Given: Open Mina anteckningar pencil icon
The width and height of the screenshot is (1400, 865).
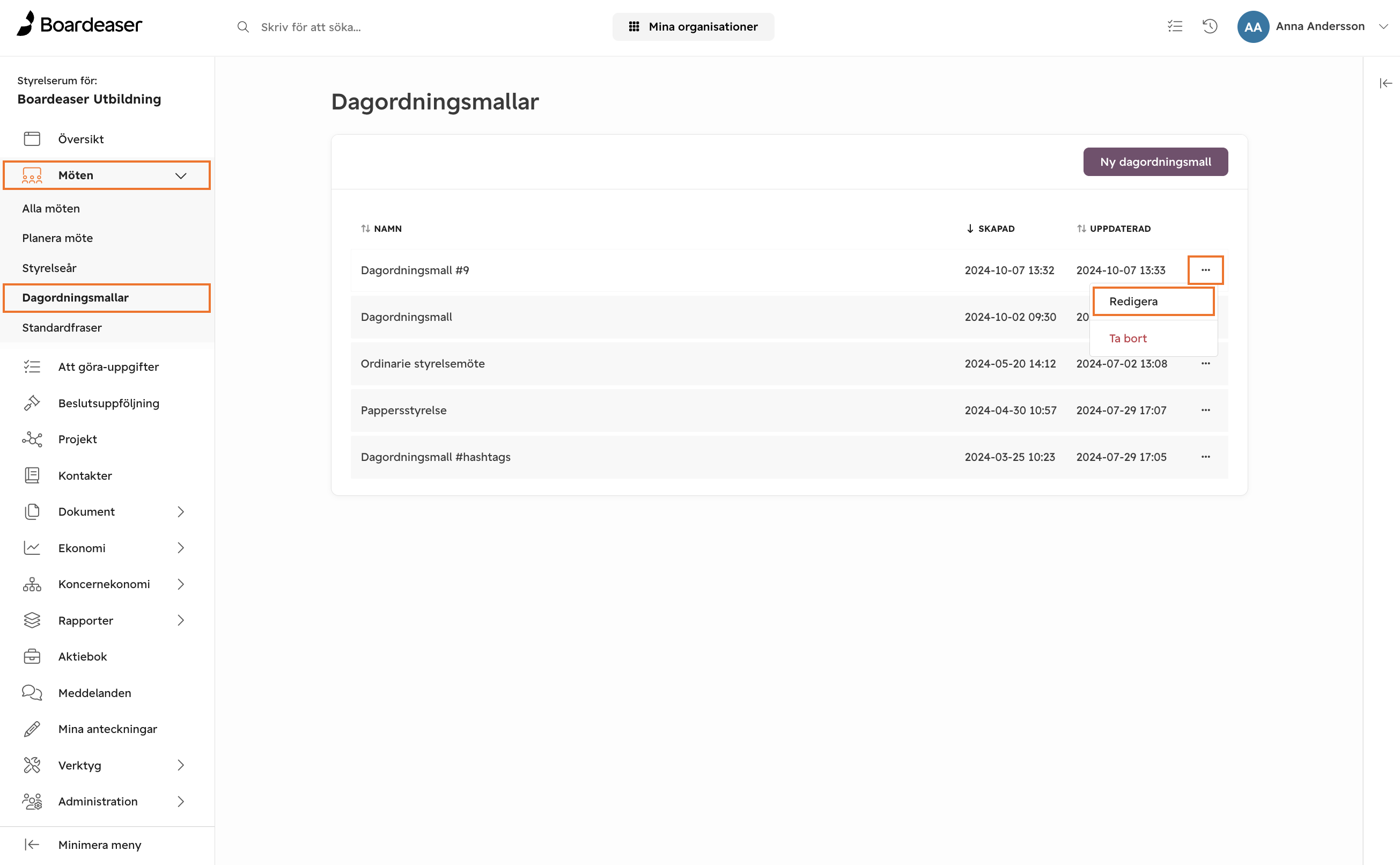Looking at the screenshot, I should [32, 729].
